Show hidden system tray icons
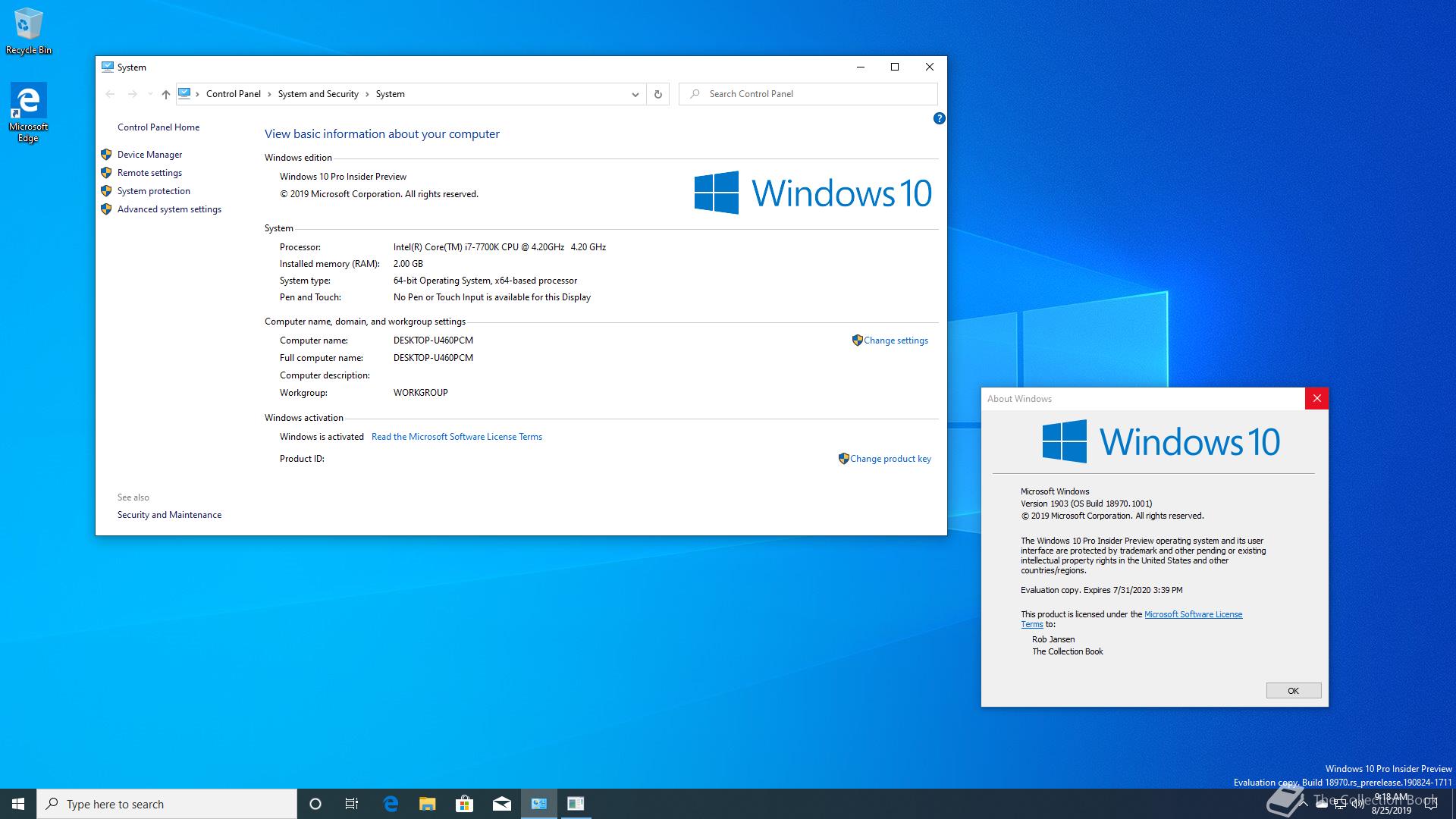 click(1304, 804)
